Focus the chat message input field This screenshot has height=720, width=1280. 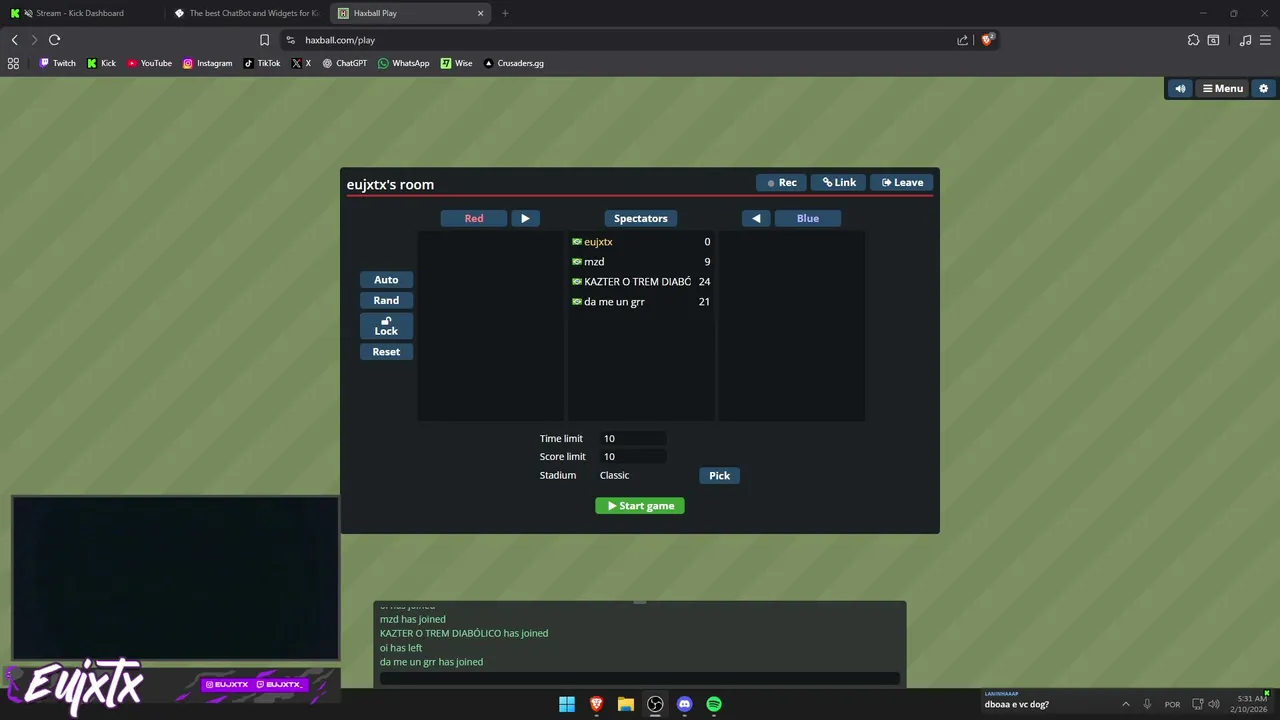(x=640, y=679)
